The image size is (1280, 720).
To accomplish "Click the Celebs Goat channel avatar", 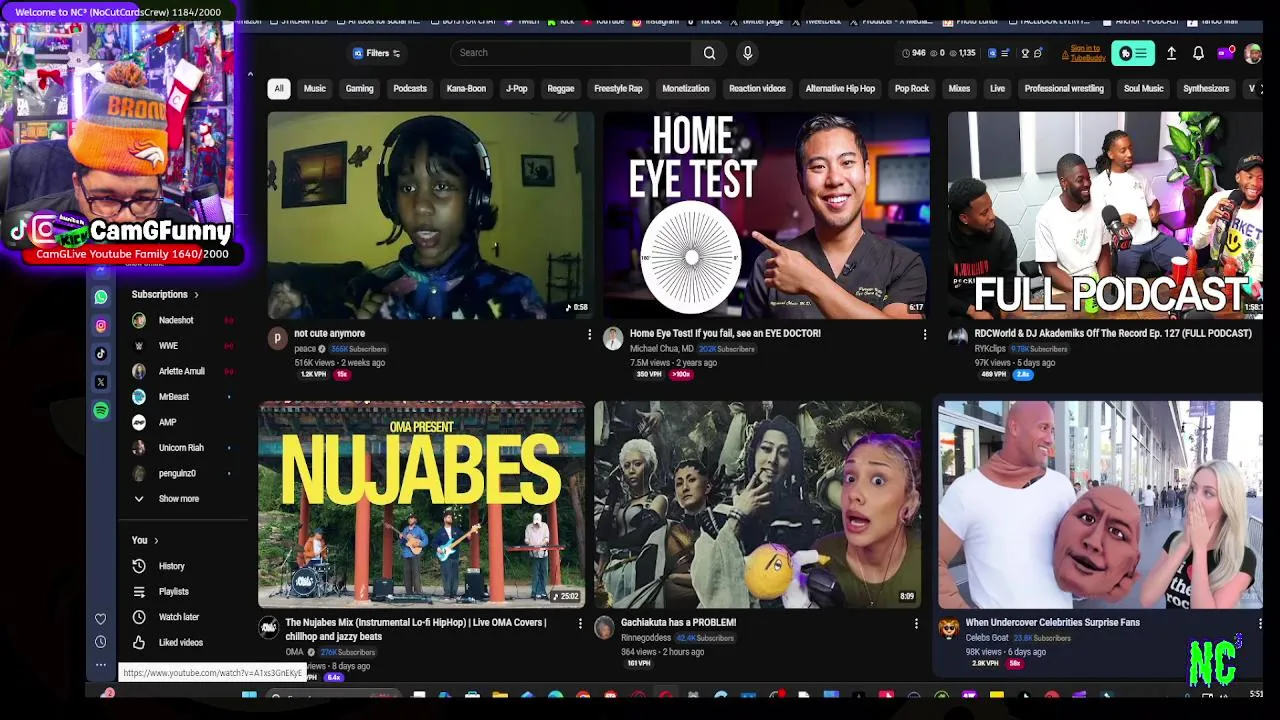I will (948, 627).
